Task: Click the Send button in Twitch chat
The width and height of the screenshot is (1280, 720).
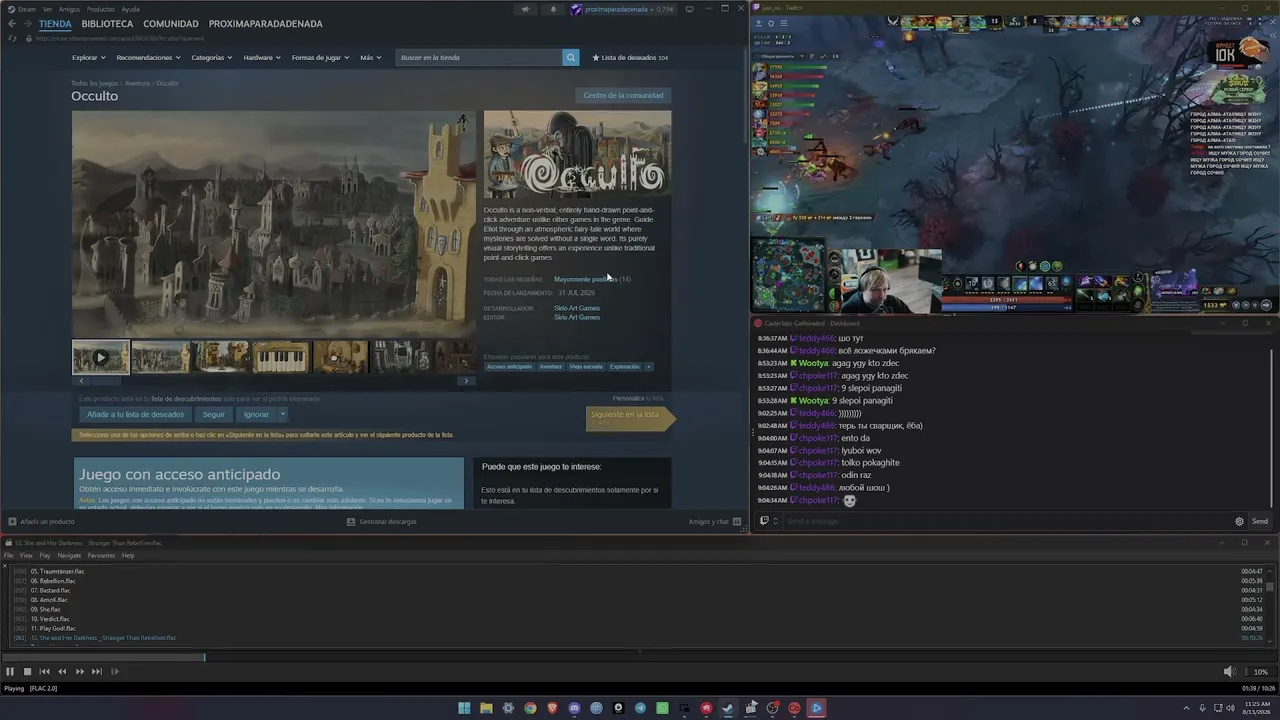Action: [x=1260, y=521]
